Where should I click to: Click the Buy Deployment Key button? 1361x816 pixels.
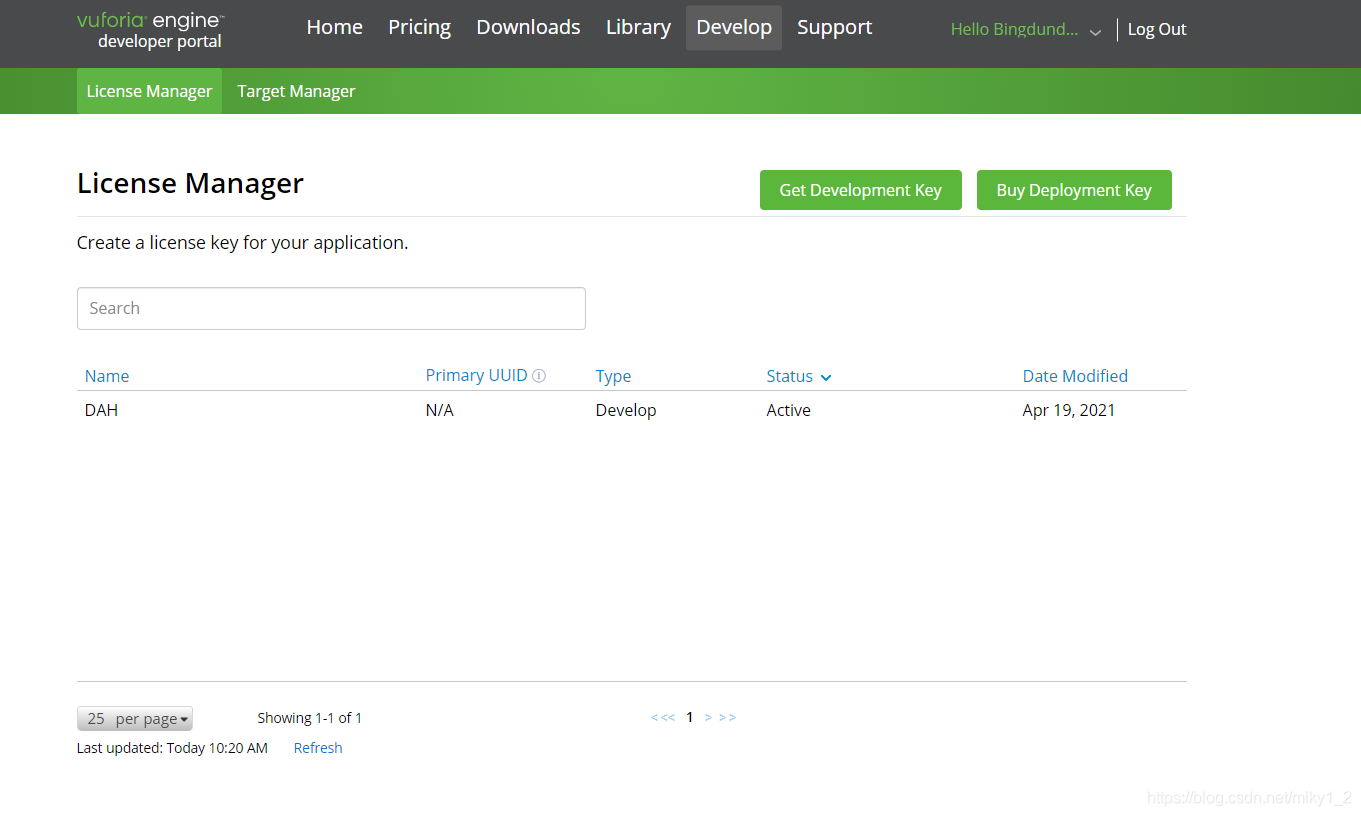tap(1074, 190)
